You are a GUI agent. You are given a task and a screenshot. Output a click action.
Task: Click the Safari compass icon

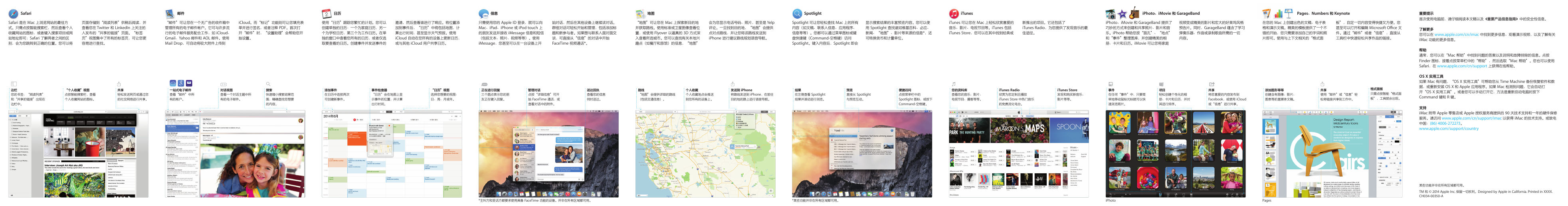[14, 14]
